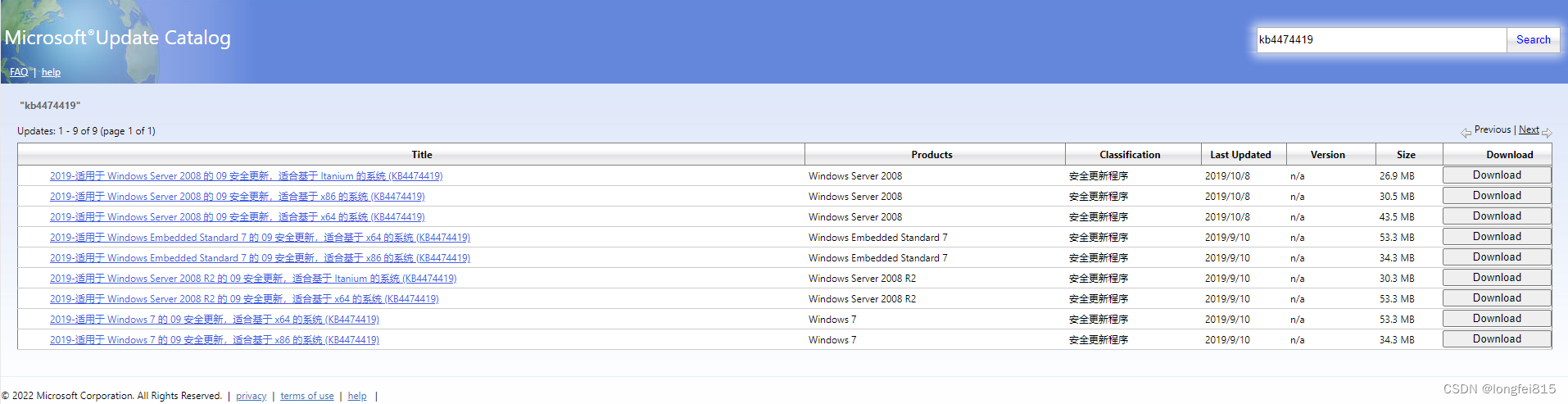Viewport: 1568px width, 404px height.
Task: Select "Windows Server 2008 R2" in the Itanium row
Action: click(x=862, y=279)
